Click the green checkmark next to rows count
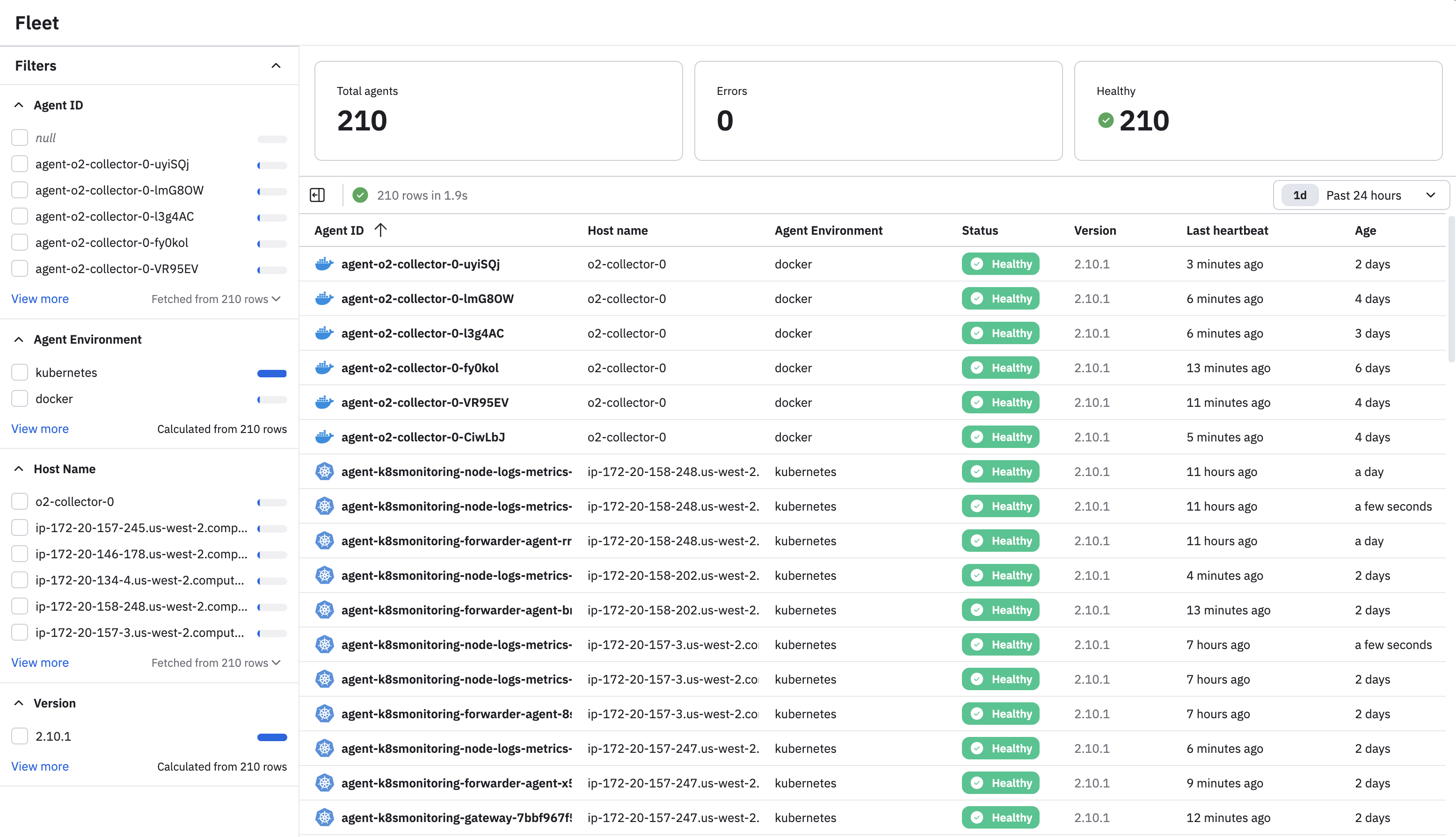The image size is (1456, 837). pos(360,195)
